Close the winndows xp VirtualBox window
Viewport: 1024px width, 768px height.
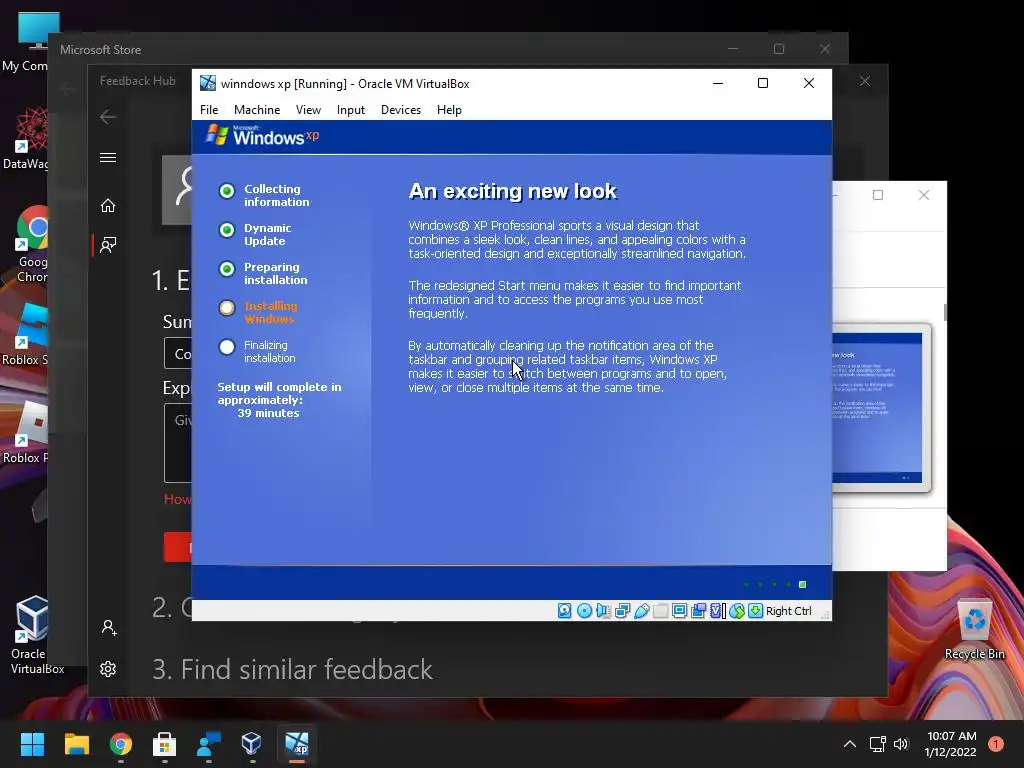[x=808, y=83]
